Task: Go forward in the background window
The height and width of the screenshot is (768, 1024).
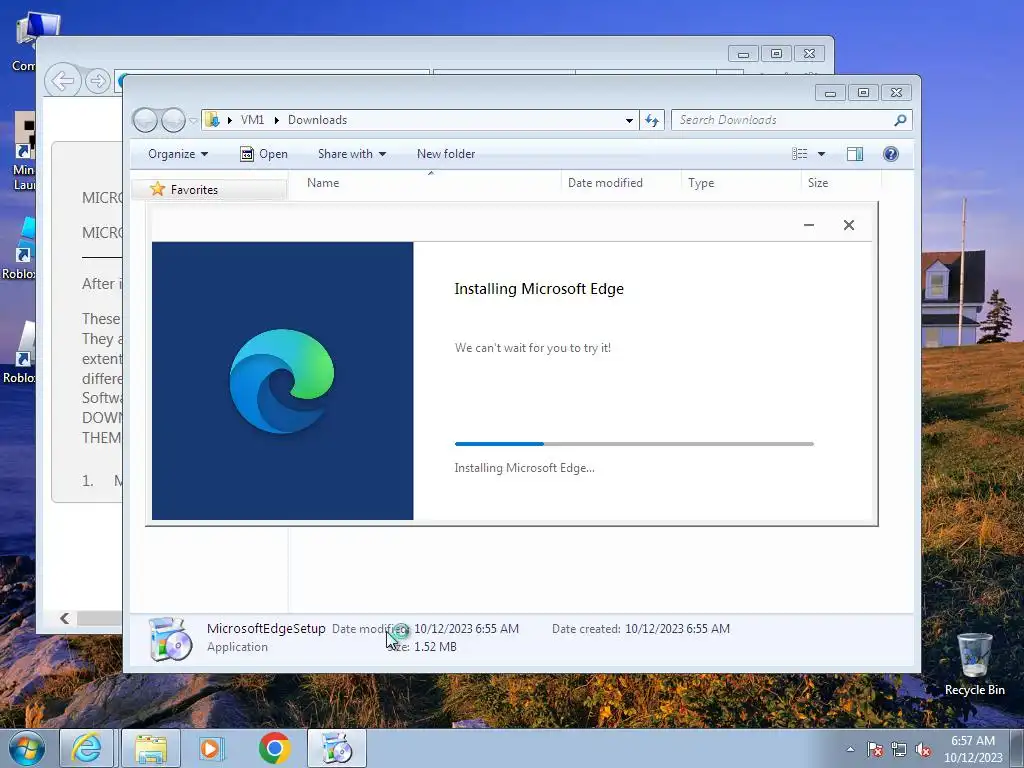Action: pyautogui.click(x=98, y=81)
